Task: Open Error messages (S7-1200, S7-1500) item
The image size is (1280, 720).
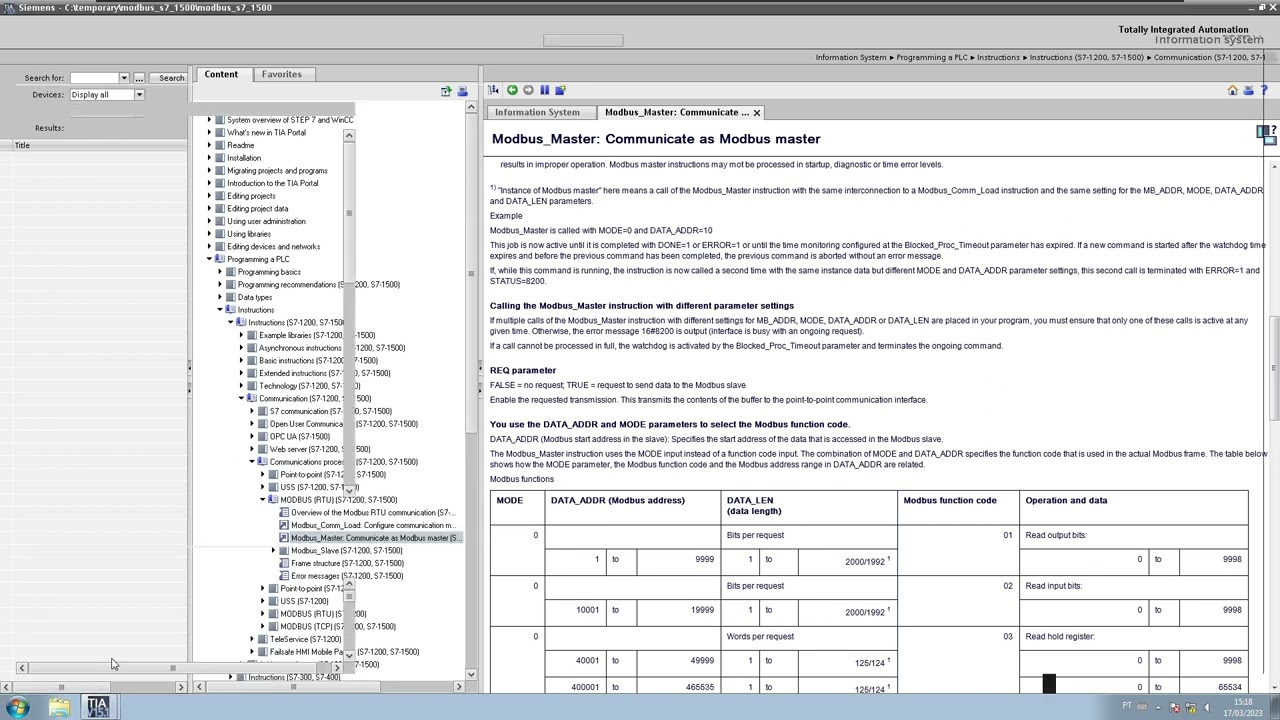Action: pos(347,576)
